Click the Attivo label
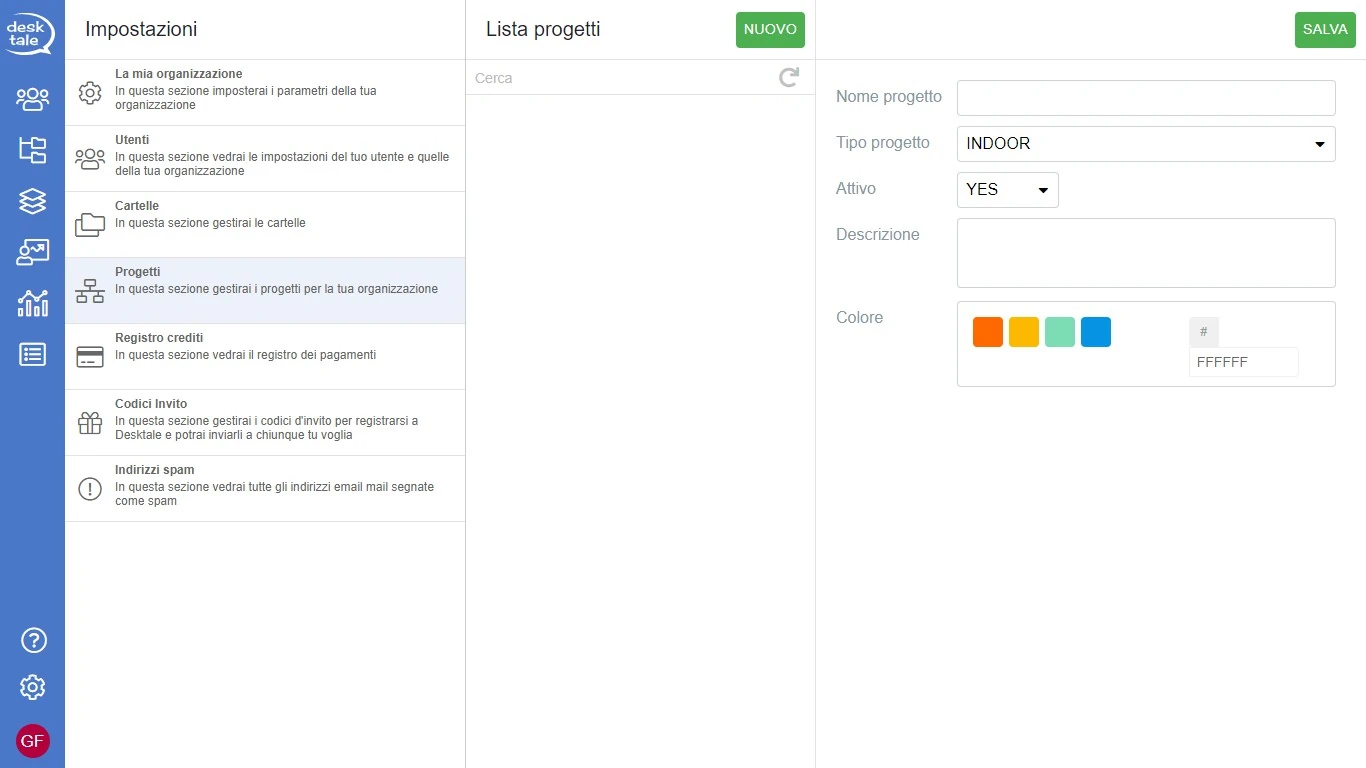This screenshot has height=768, width=1366. 856,189
